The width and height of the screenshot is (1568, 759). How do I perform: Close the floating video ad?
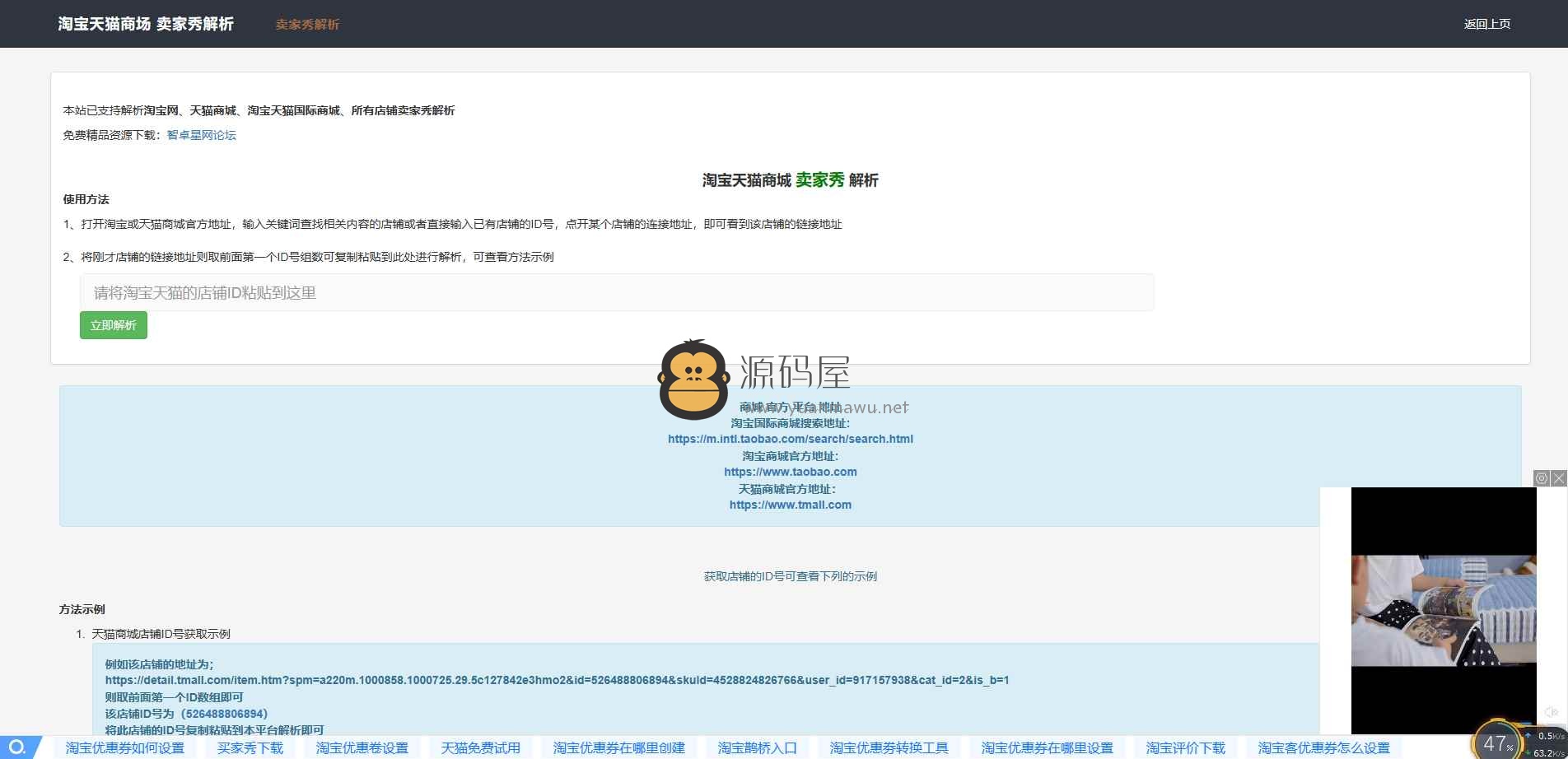click(1559, 478)
